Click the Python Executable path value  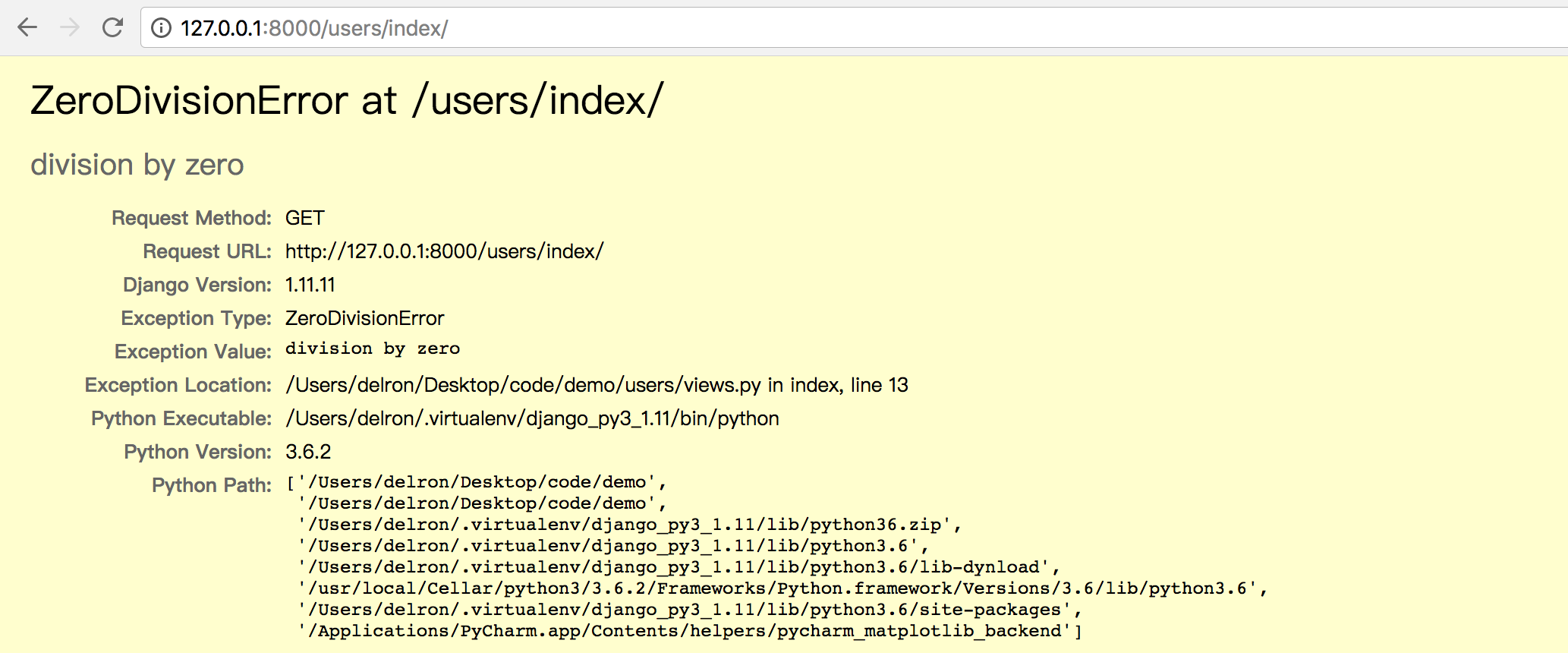coord(532,418)
